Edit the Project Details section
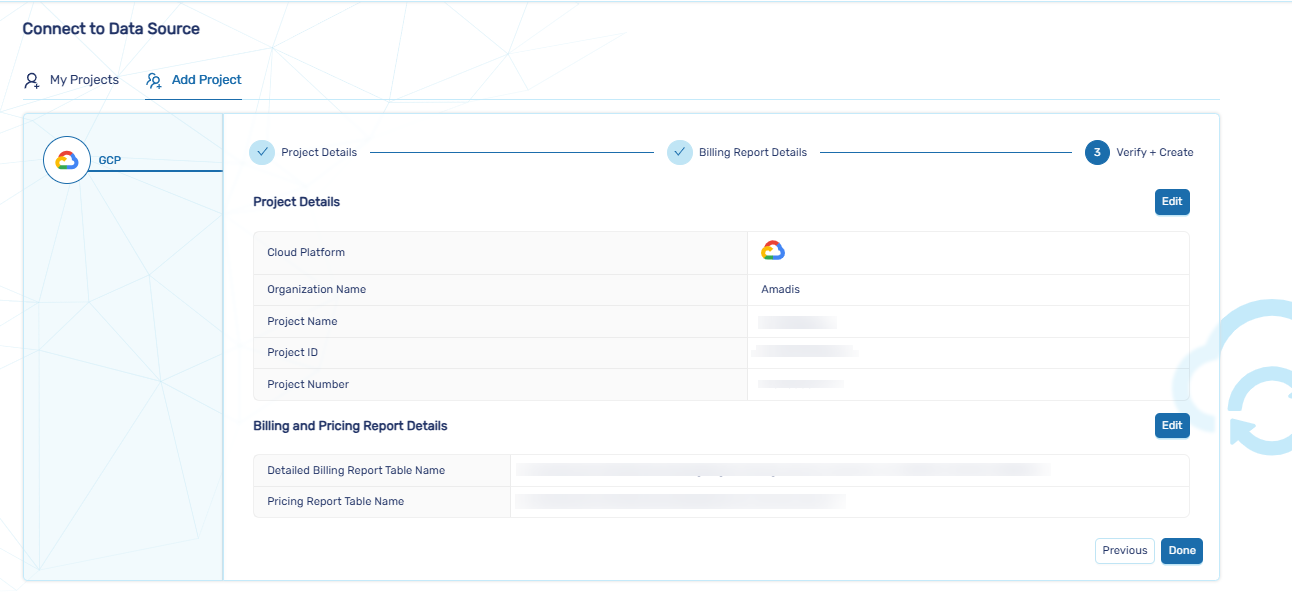Viewport: 1292px width, 593px height. click(x=1172, y=201)
